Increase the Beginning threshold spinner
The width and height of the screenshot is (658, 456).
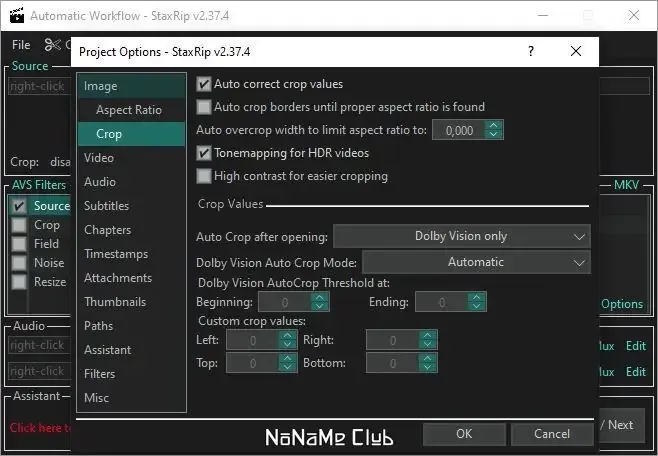tap(320, 297)
